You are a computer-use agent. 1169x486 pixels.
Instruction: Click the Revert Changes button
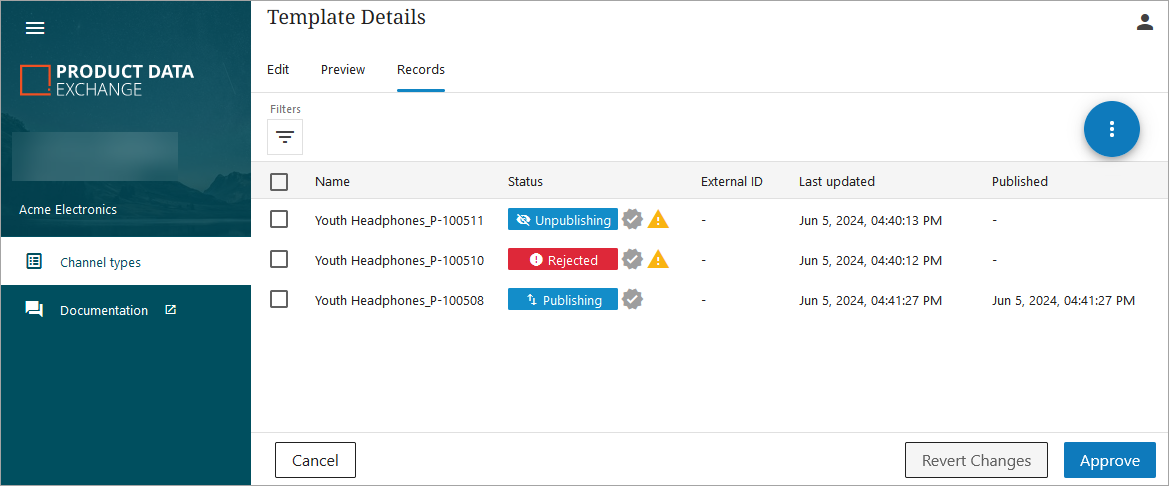976,460
